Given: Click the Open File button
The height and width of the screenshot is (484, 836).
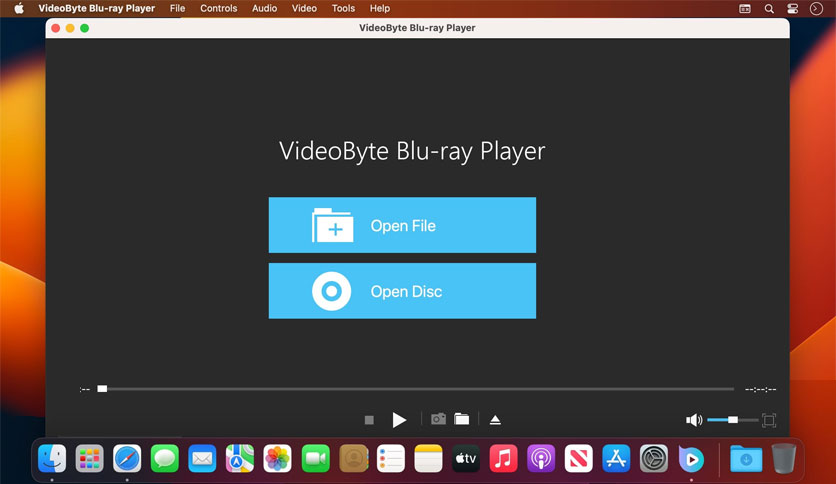Looking at the screenshot, I should (402, 225).
